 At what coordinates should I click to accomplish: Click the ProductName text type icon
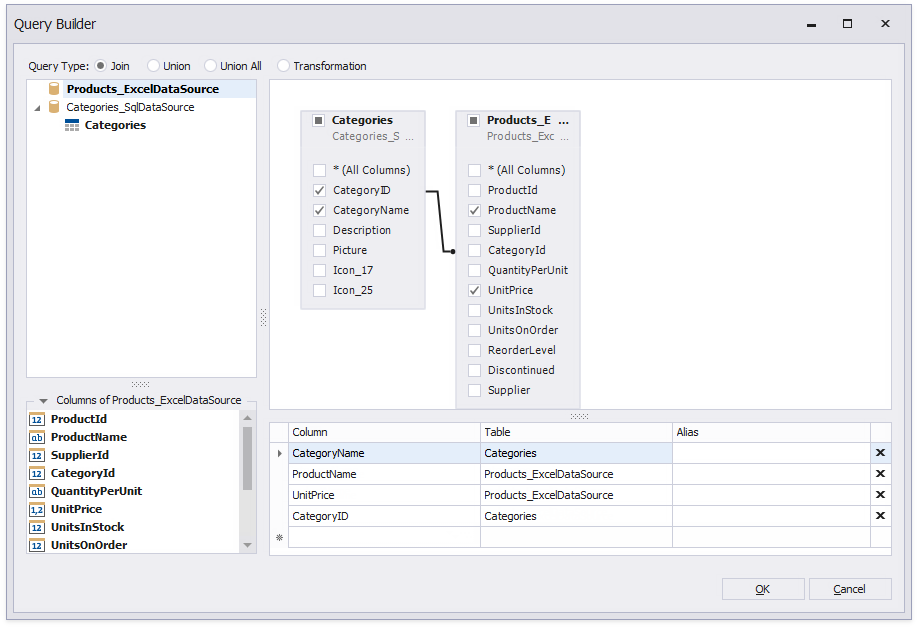37,438
